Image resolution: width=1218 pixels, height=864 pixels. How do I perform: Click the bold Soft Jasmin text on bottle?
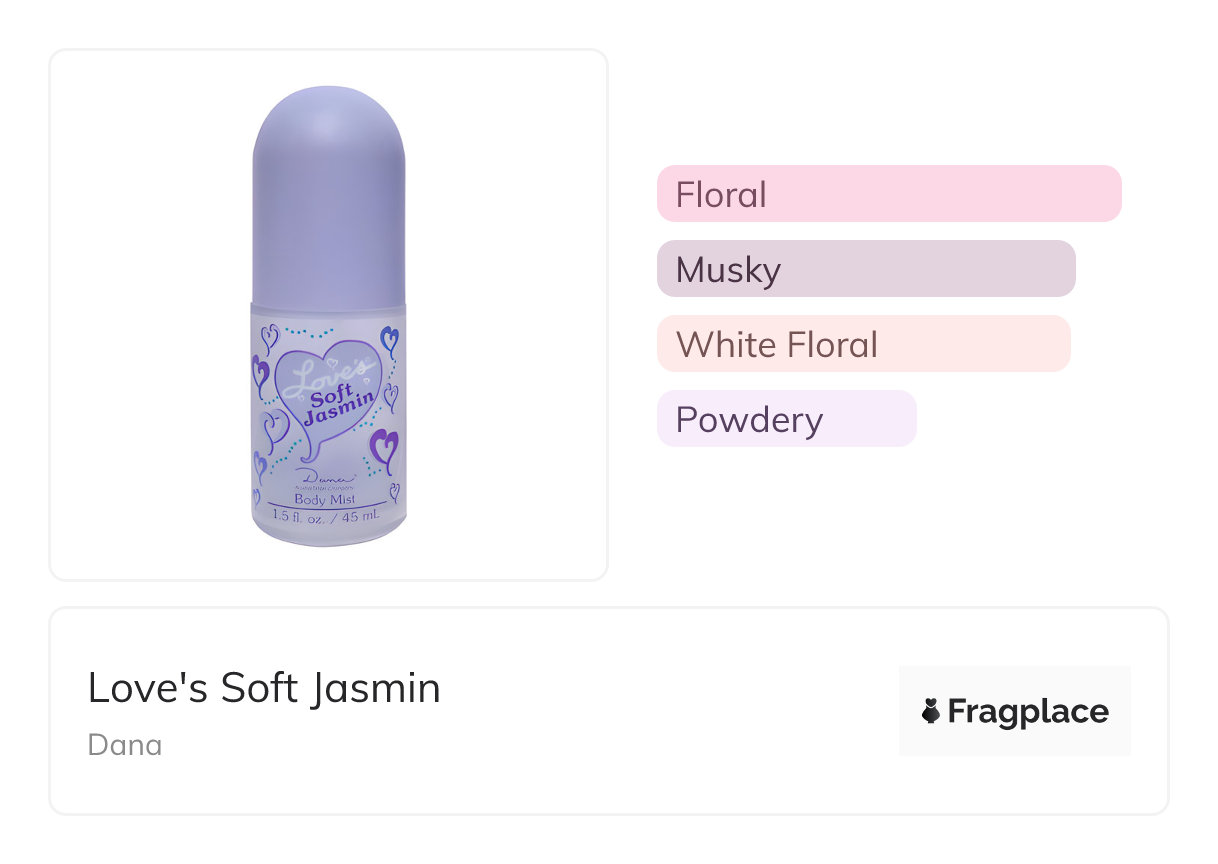(338, 404)
